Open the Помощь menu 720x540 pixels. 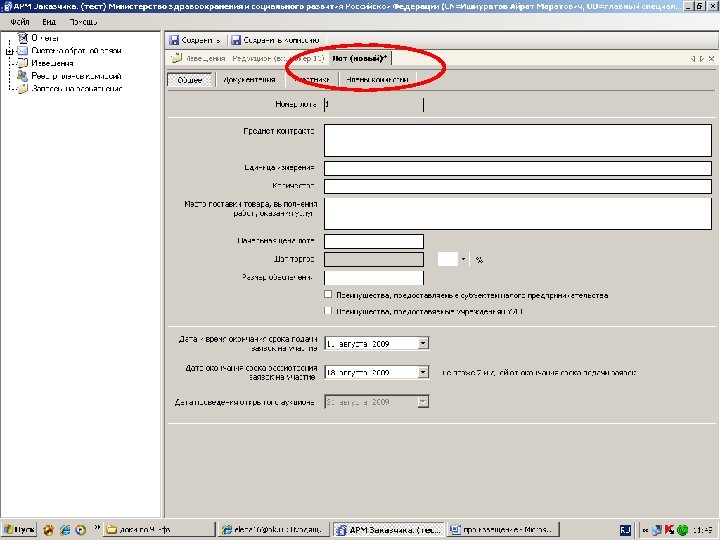pyautogui.click(x=83, y=22)
